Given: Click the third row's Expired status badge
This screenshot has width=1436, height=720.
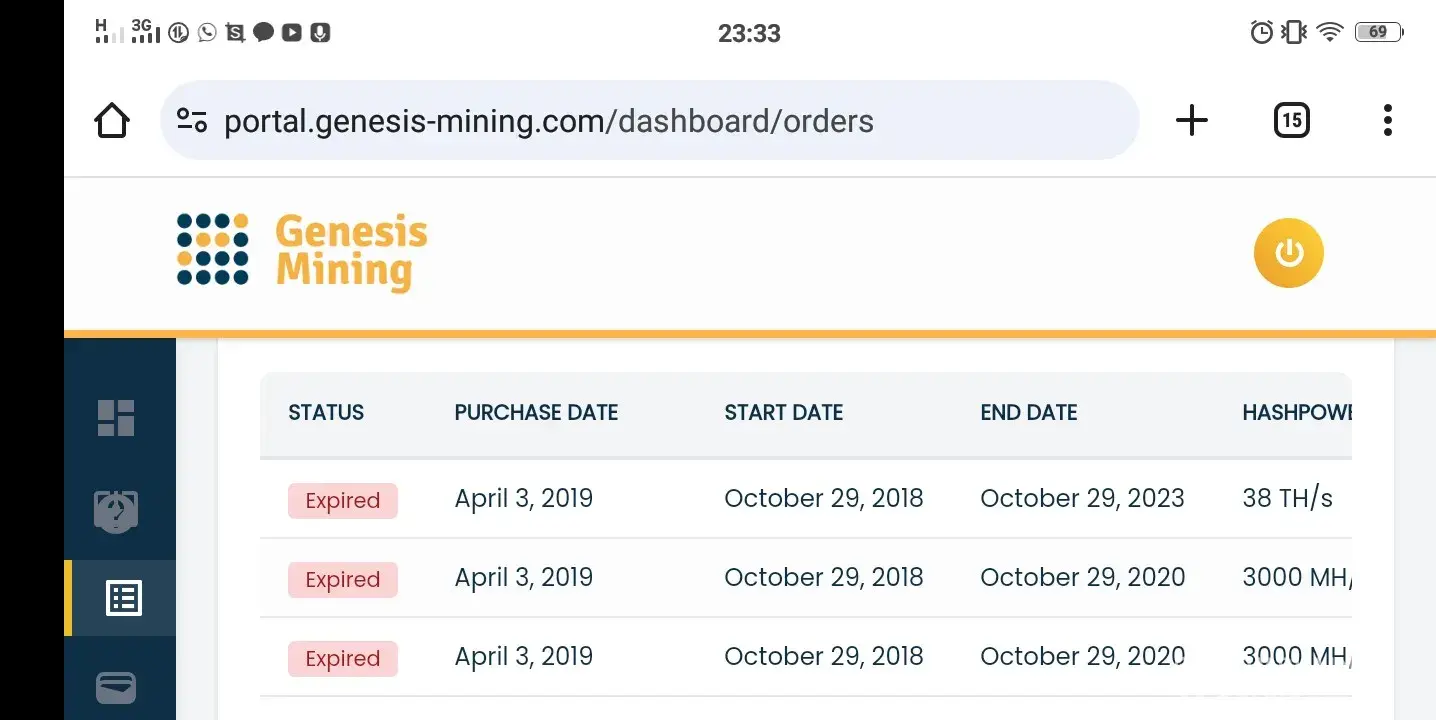Looking at the screenshot, I should [x=343, y=659].
